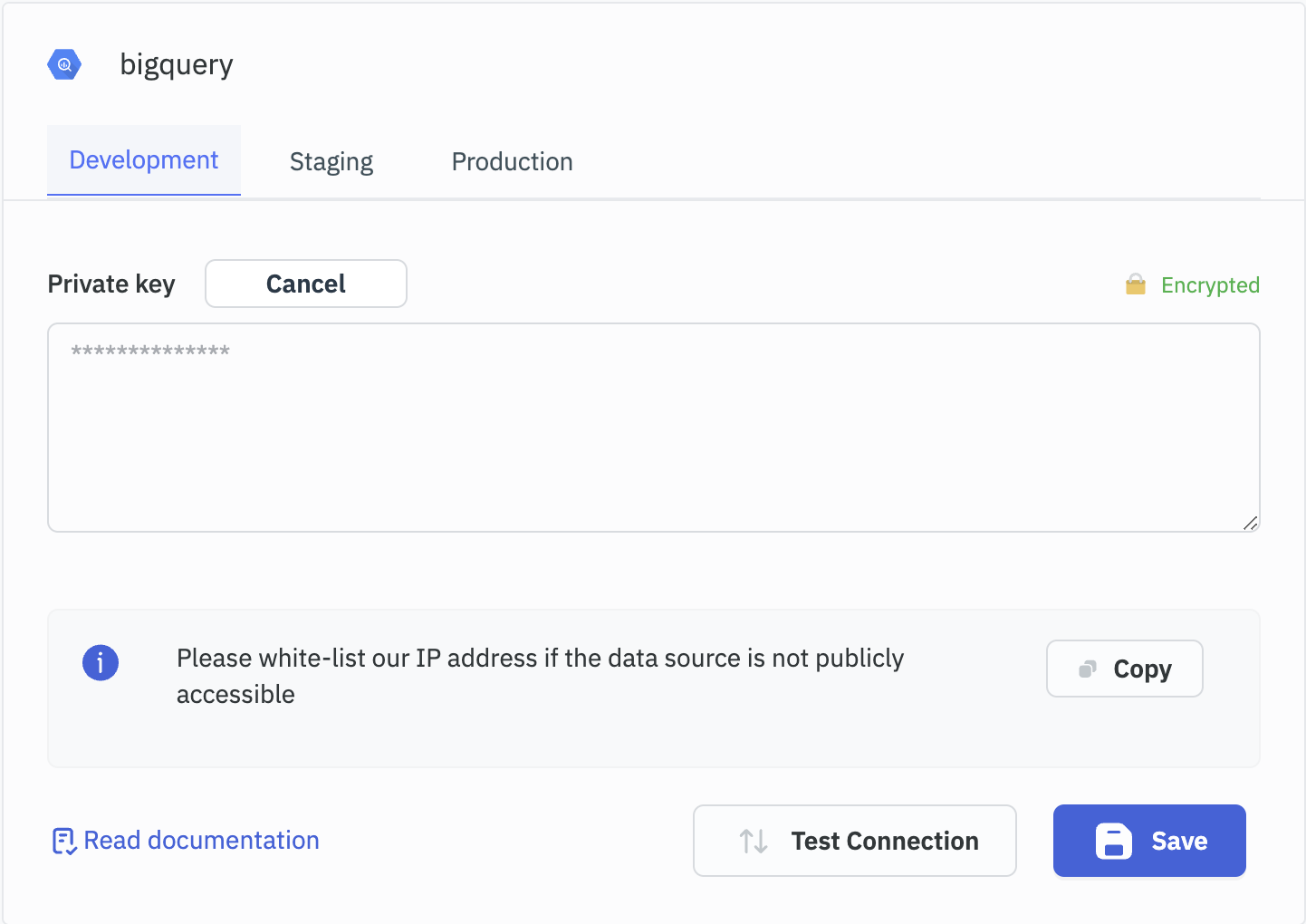Click the bigquery data source title
Image resolution: width=1306 pixels, height=924 pixels.
177,65
